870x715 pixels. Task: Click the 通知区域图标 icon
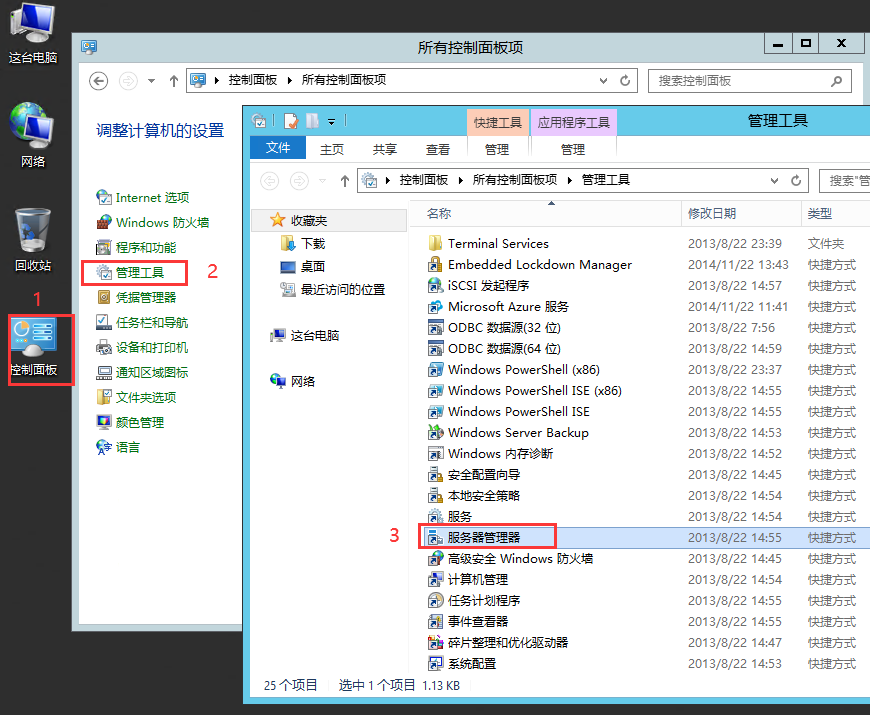click(x=104, y=372)
